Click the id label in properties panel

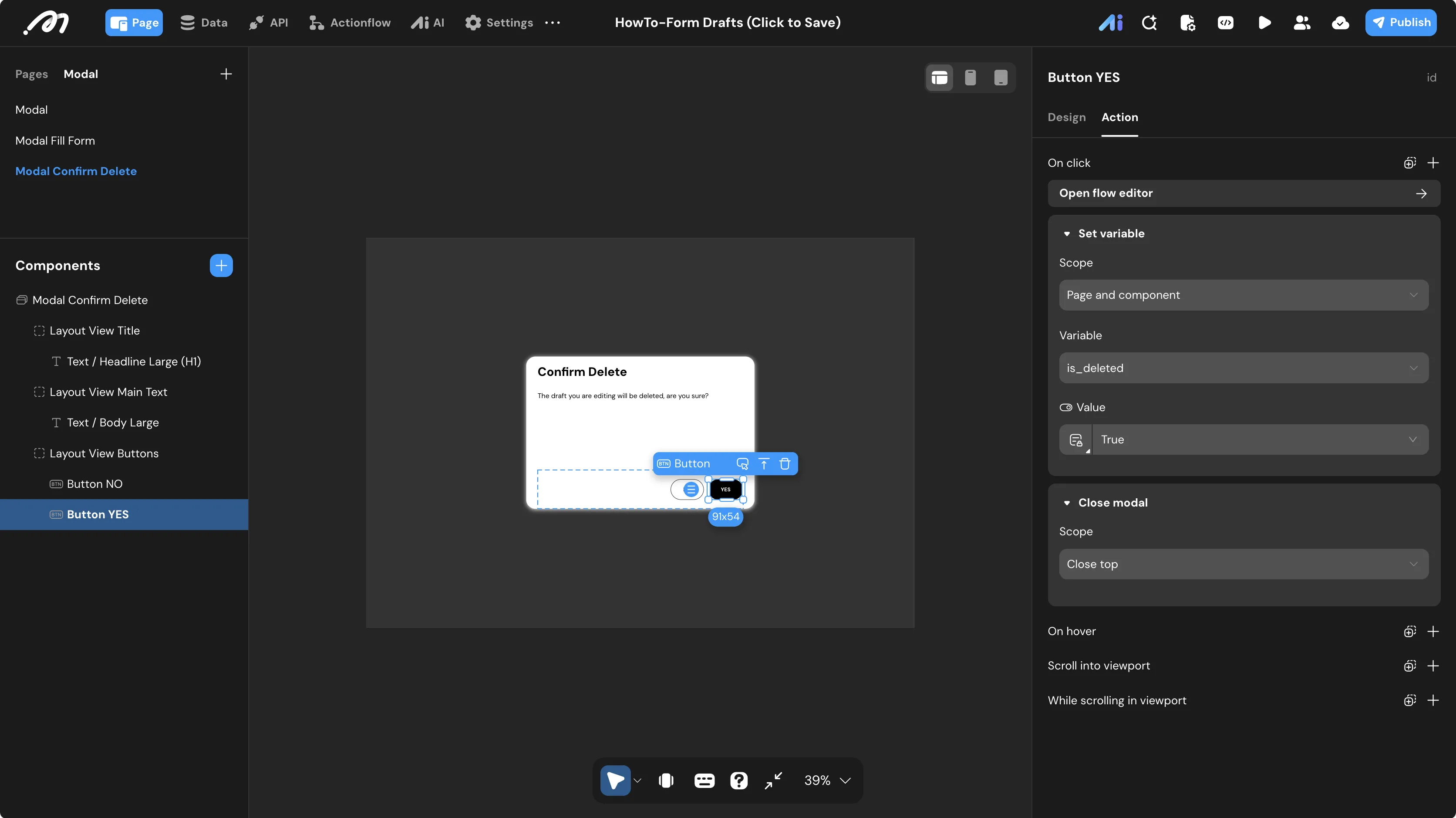coord(1431,78)
